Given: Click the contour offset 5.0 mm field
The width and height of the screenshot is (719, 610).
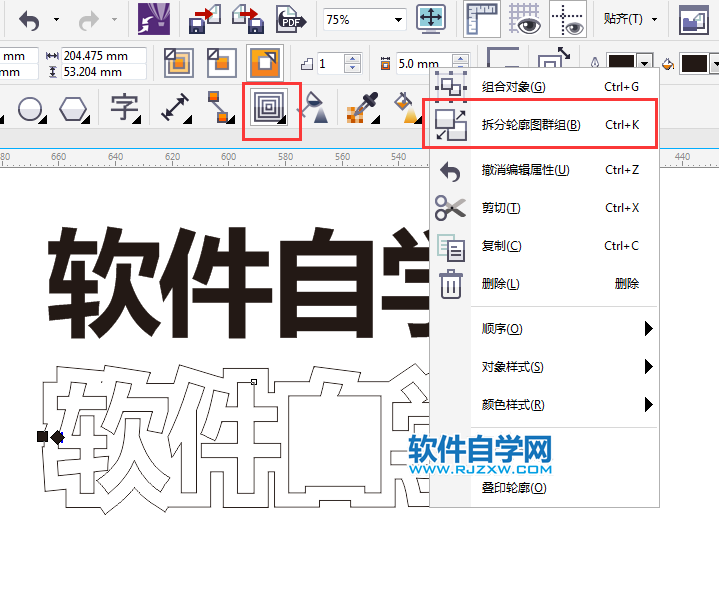Looking at the screenshot, I should pos(423,64).
